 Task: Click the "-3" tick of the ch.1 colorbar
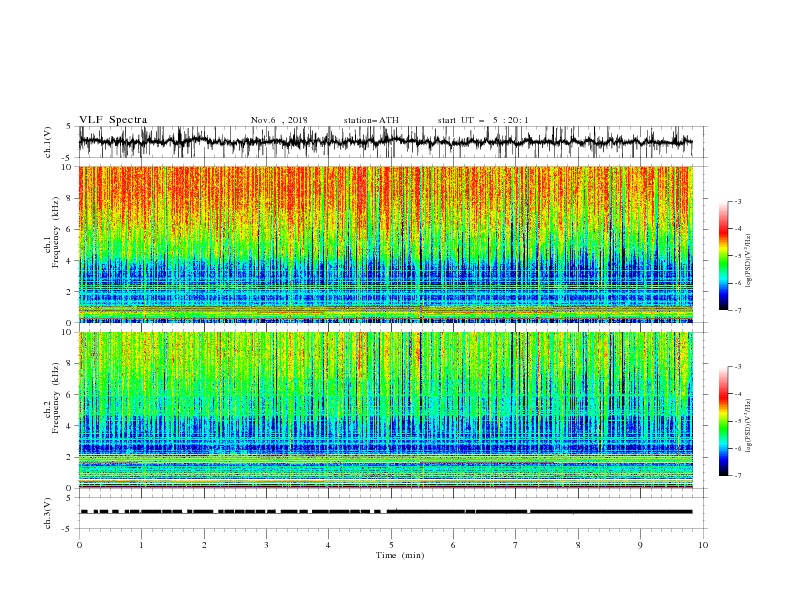coord(737,201)
